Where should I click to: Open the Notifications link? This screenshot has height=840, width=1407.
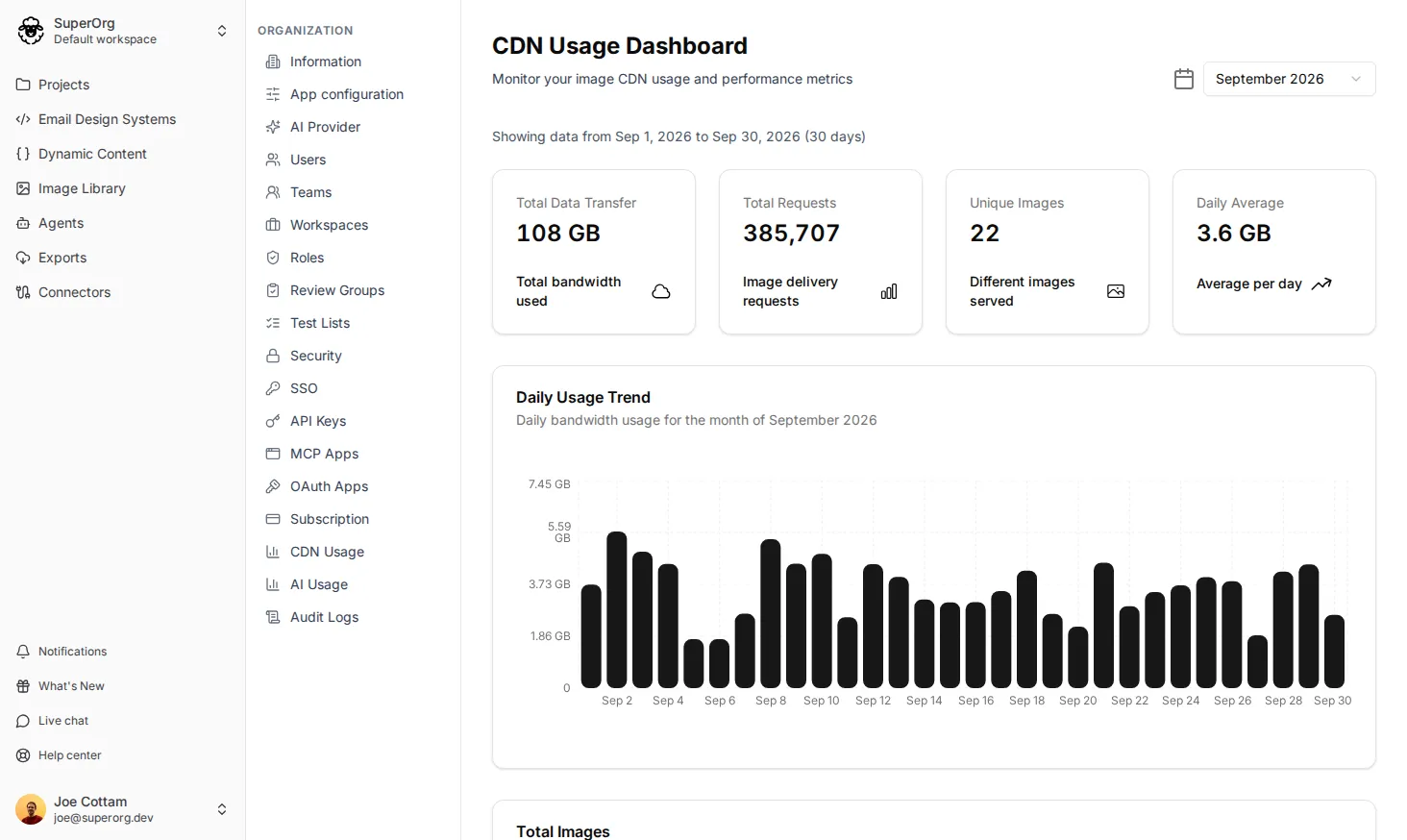coord(72,652)
